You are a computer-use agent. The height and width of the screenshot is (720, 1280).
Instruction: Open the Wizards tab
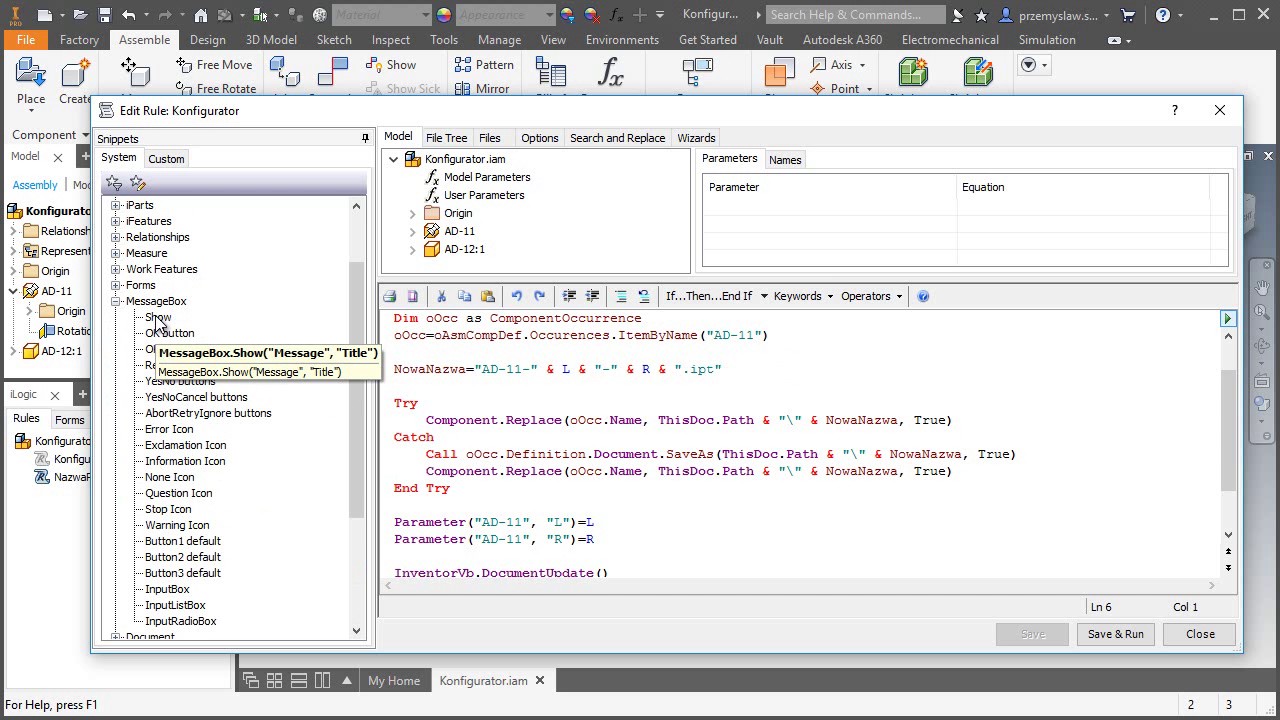coord(696,138)
